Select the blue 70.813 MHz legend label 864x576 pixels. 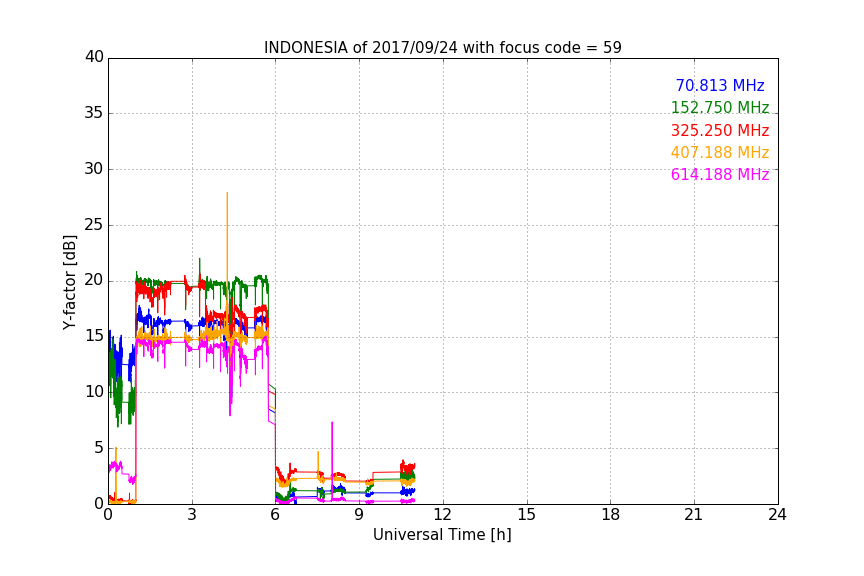coord(720,86)
